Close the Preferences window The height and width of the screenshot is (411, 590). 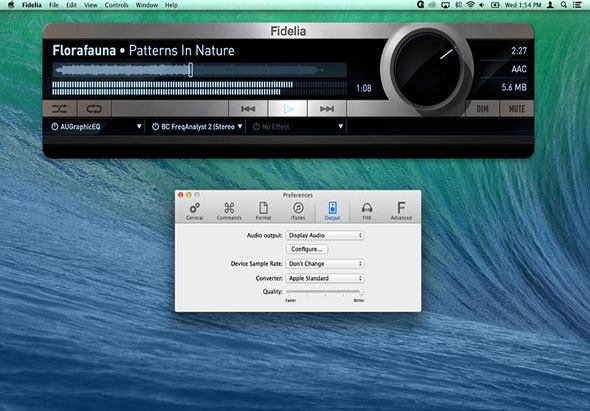(x=181, y=195)
